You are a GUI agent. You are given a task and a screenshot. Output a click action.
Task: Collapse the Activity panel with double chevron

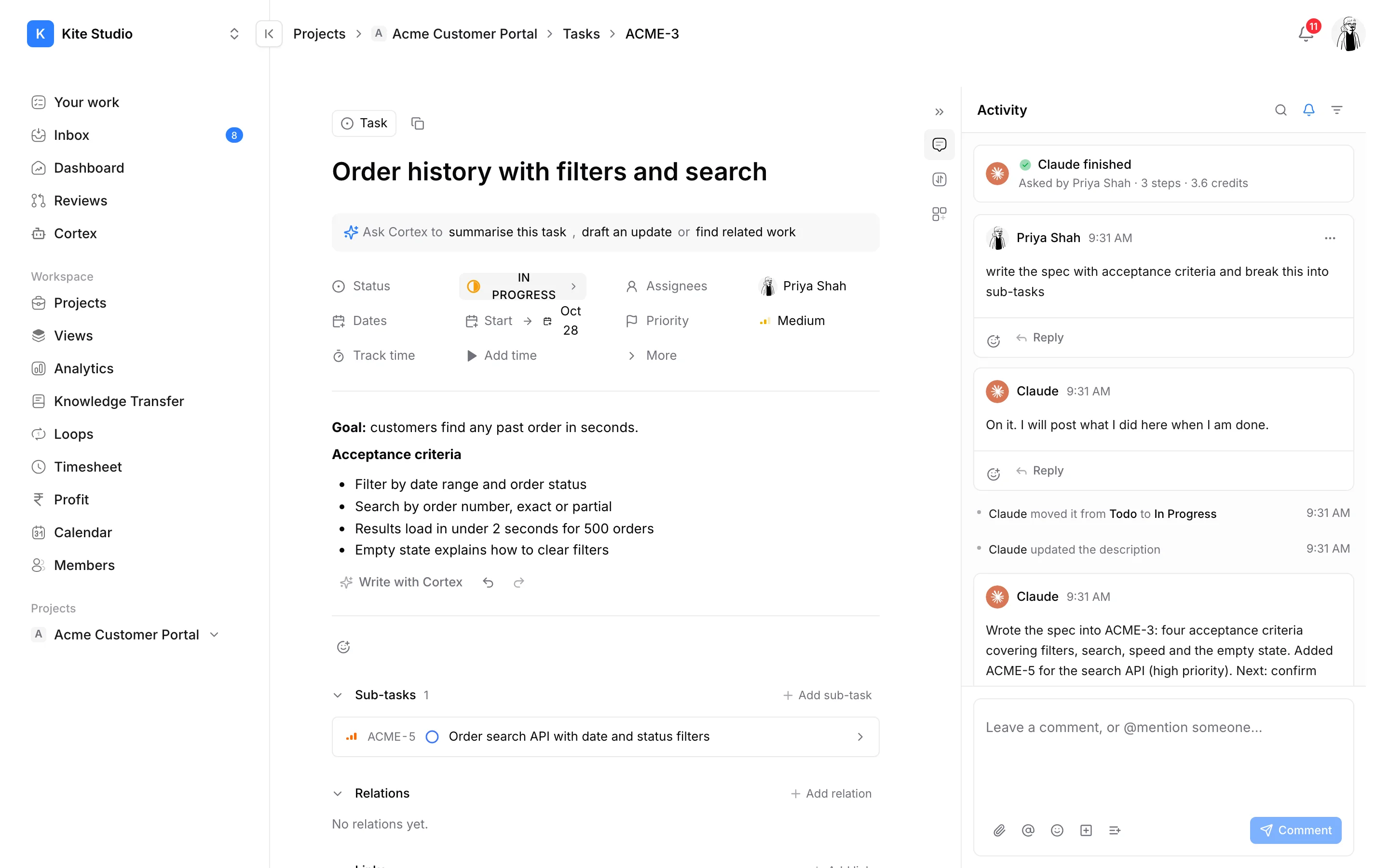point(939,111)
